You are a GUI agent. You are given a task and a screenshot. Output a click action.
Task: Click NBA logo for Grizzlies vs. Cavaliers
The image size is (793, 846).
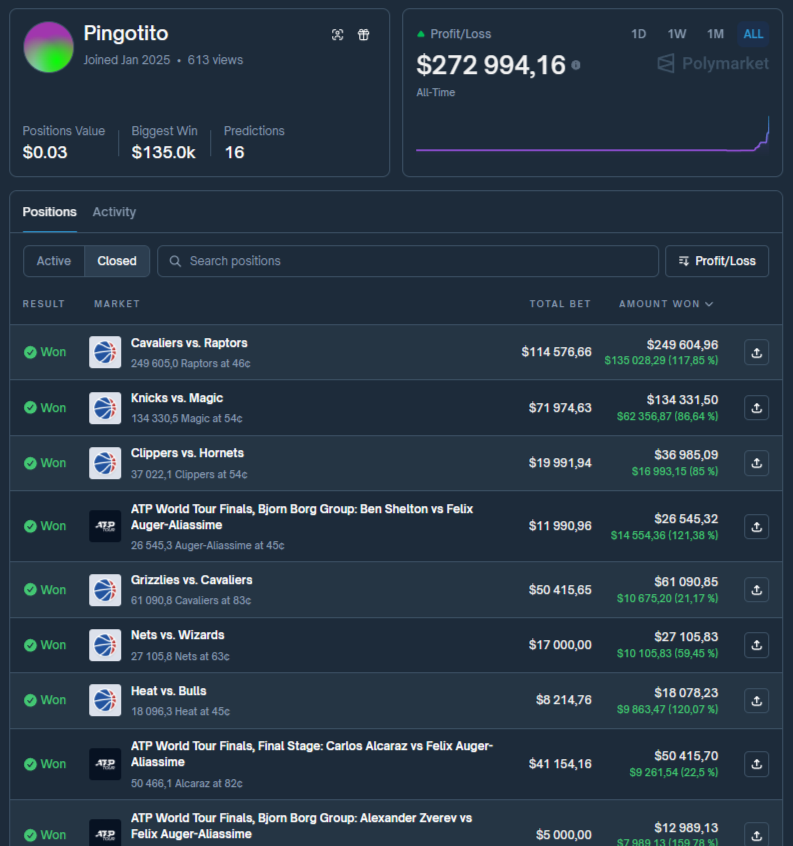105,590
